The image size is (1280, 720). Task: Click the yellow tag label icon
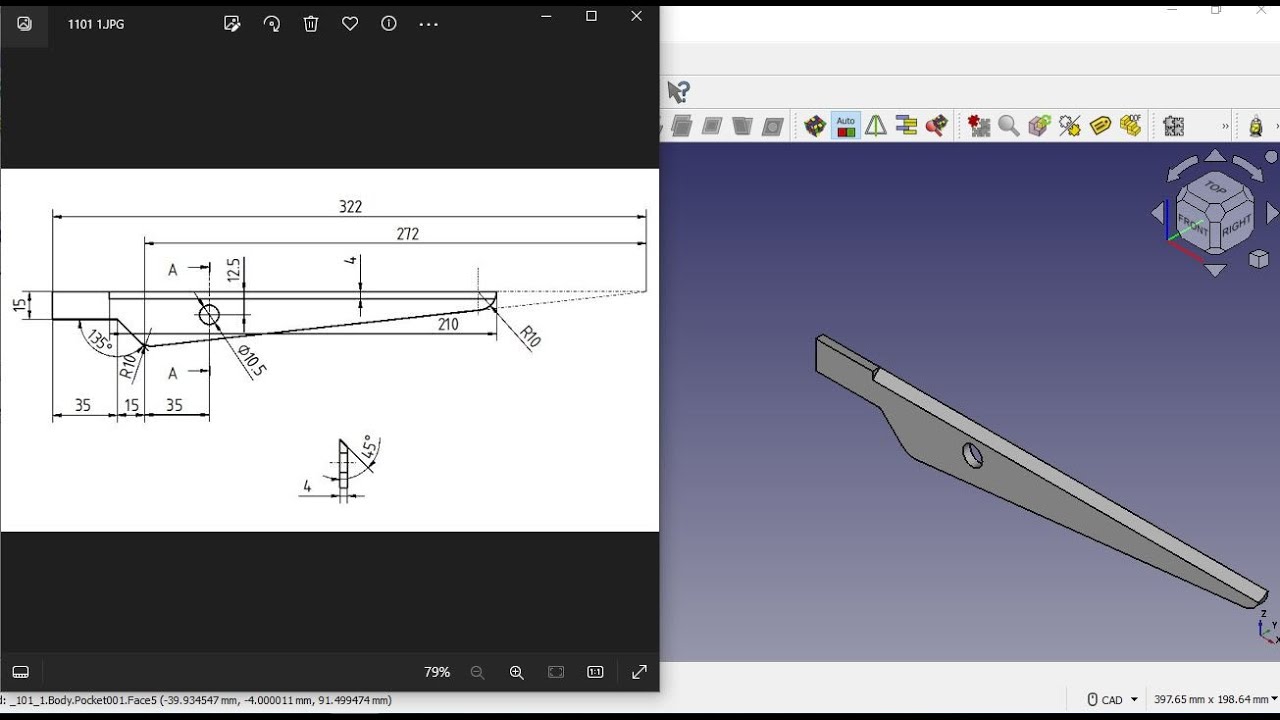coord(1100,126)
